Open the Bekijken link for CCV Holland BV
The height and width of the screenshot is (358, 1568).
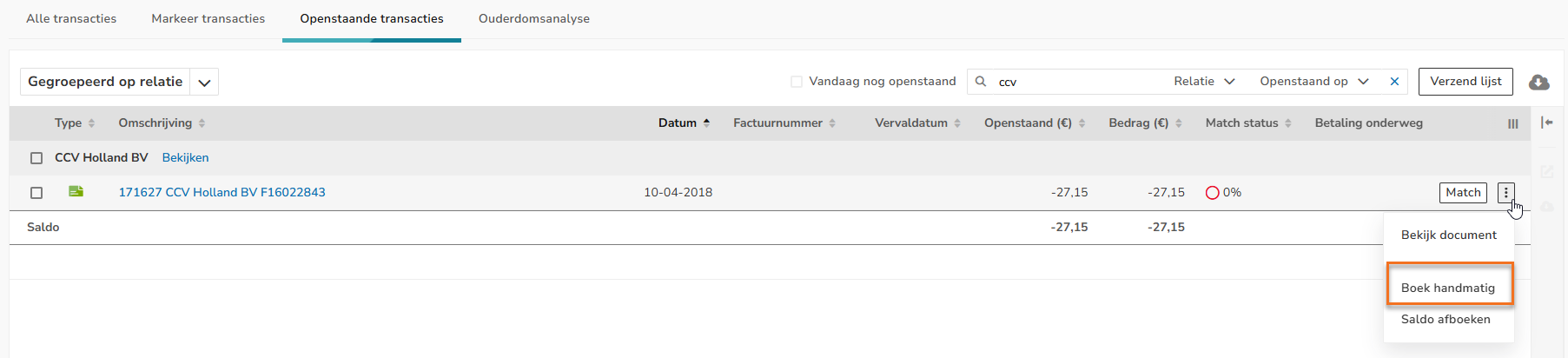click(x=185, y=157)
